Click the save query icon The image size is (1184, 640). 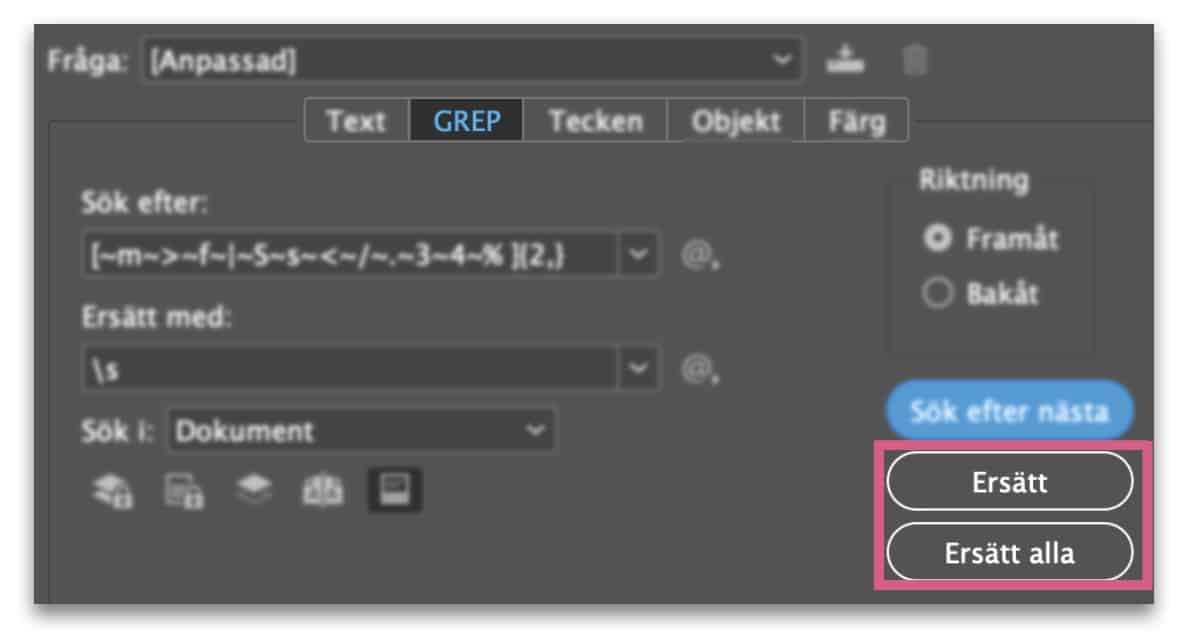[x=845, y=59]
